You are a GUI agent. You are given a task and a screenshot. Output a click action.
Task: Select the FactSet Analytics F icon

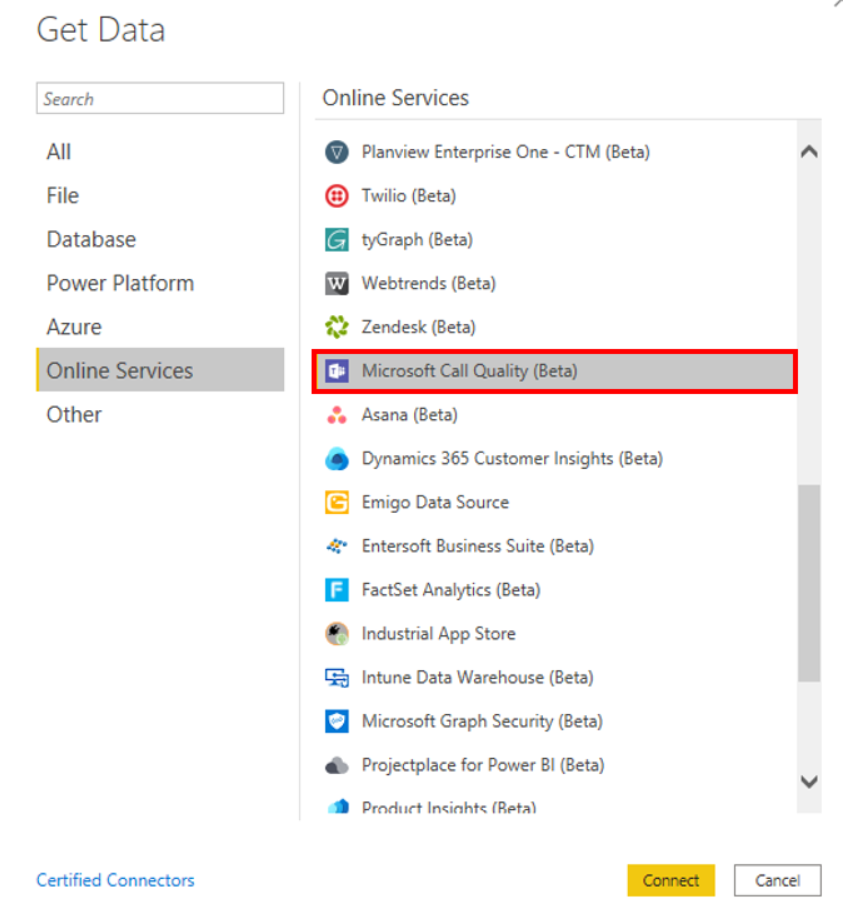pyautogui.click(x=336, y=590)
